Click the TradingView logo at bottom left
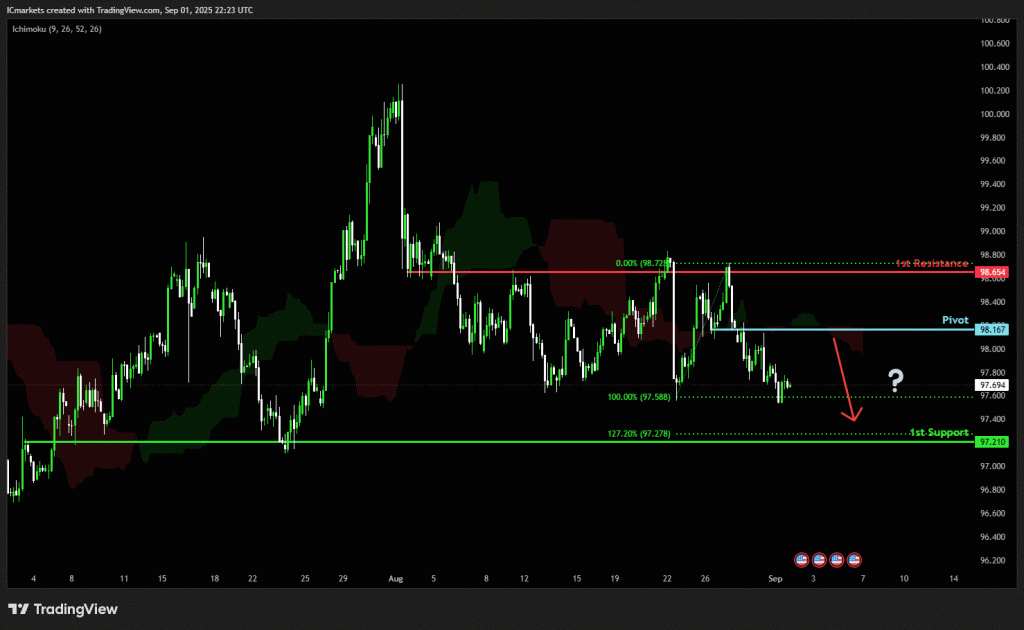Viewport: 1024px width, 630px height. 63,609
